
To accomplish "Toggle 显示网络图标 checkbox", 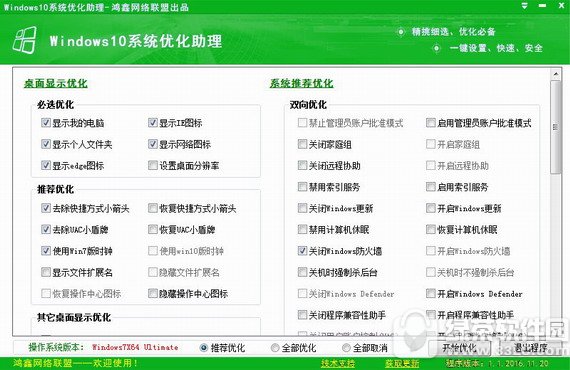I will 153,144.
